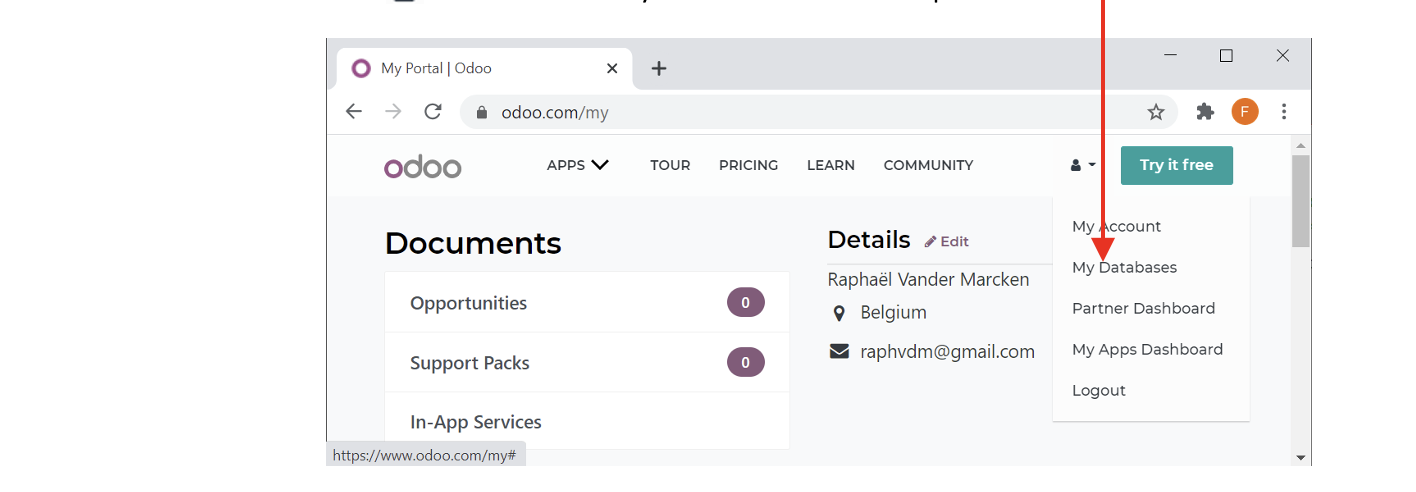The height and width of the screenshot is (492, 1416).
Task: Close the My Portal | Odoo tab
Action: point(612,69)
